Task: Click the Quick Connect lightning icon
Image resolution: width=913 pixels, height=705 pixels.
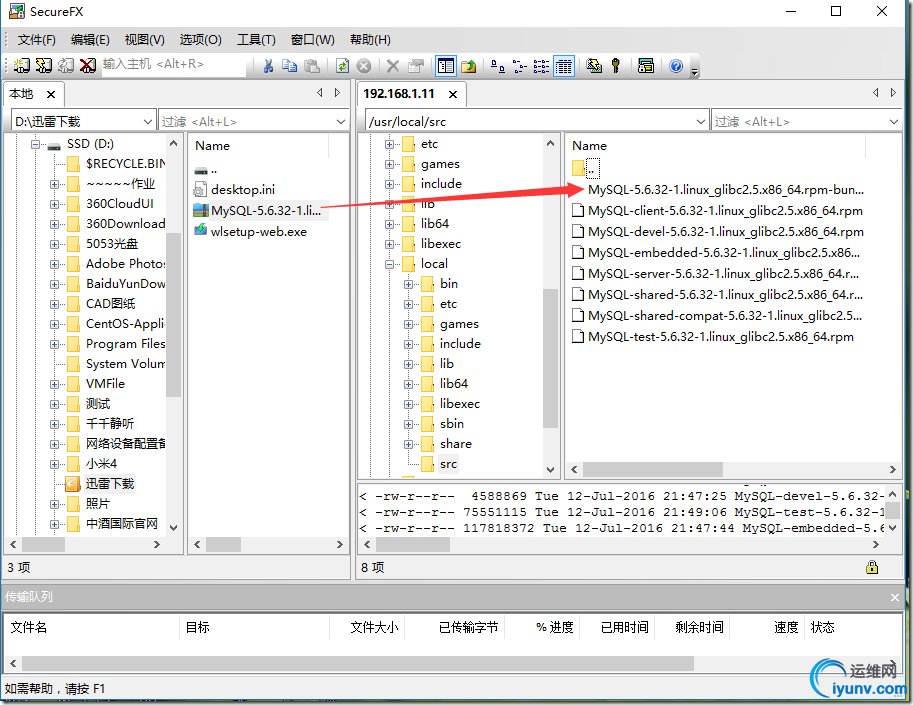Action: (44, 66)
